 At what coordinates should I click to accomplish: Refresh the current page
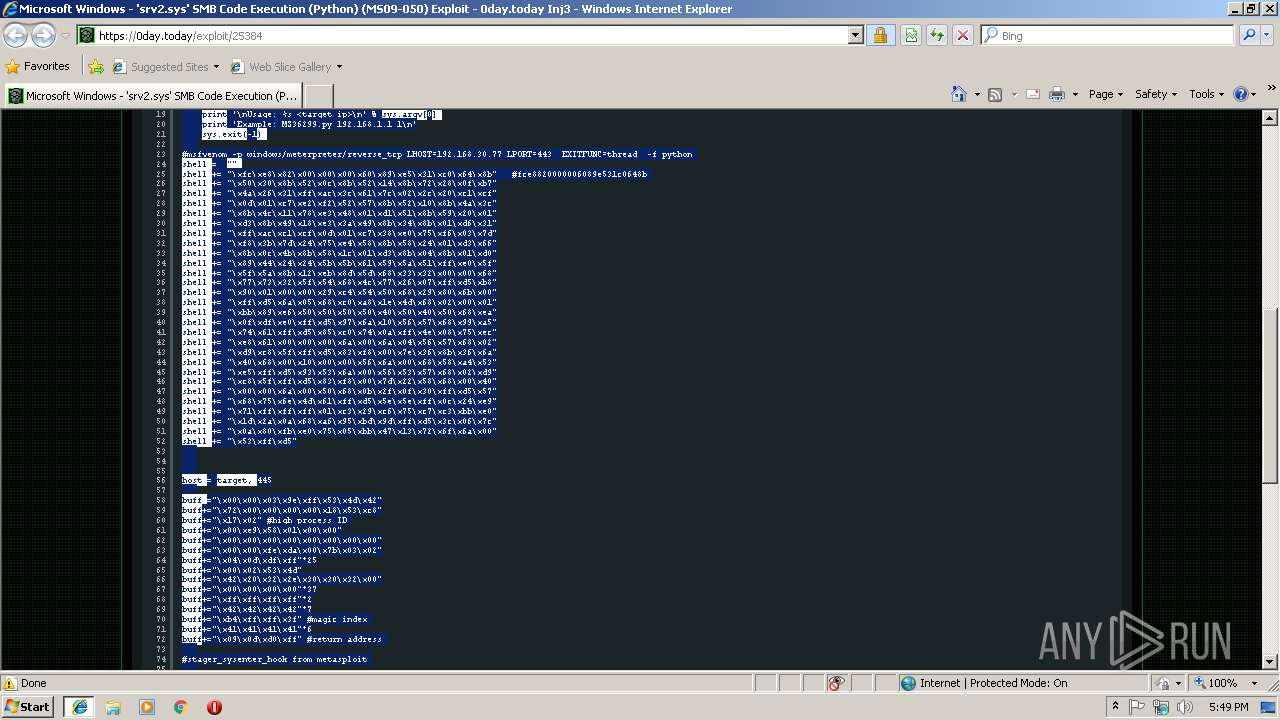tap(937, 36)
